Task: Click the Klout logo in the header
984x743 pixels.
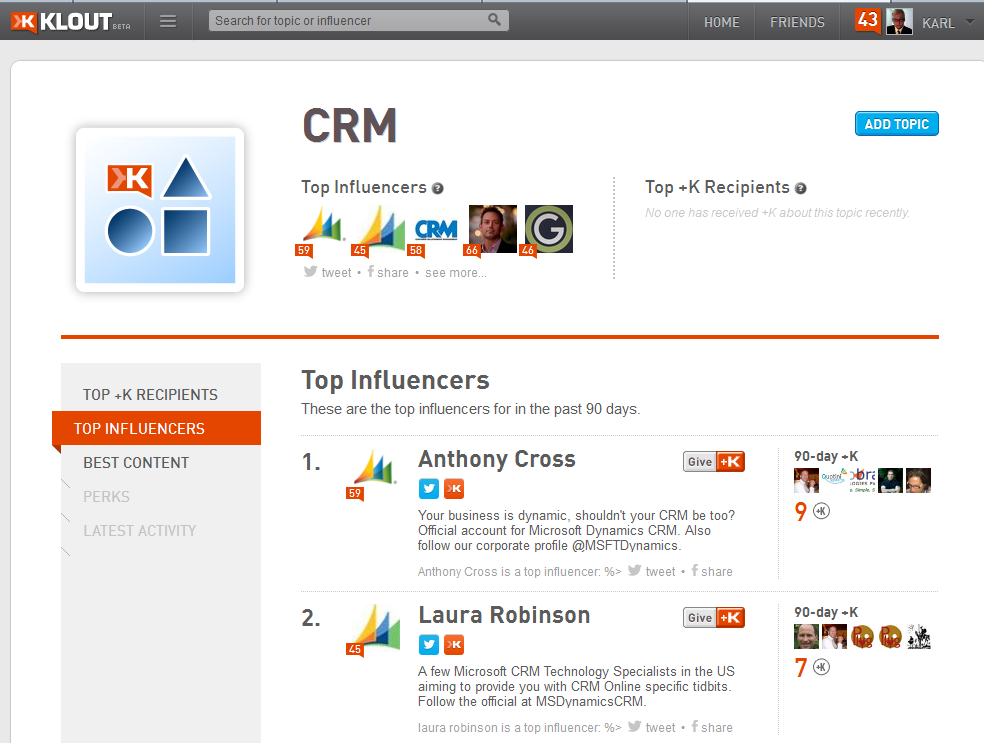Action: 71,21
